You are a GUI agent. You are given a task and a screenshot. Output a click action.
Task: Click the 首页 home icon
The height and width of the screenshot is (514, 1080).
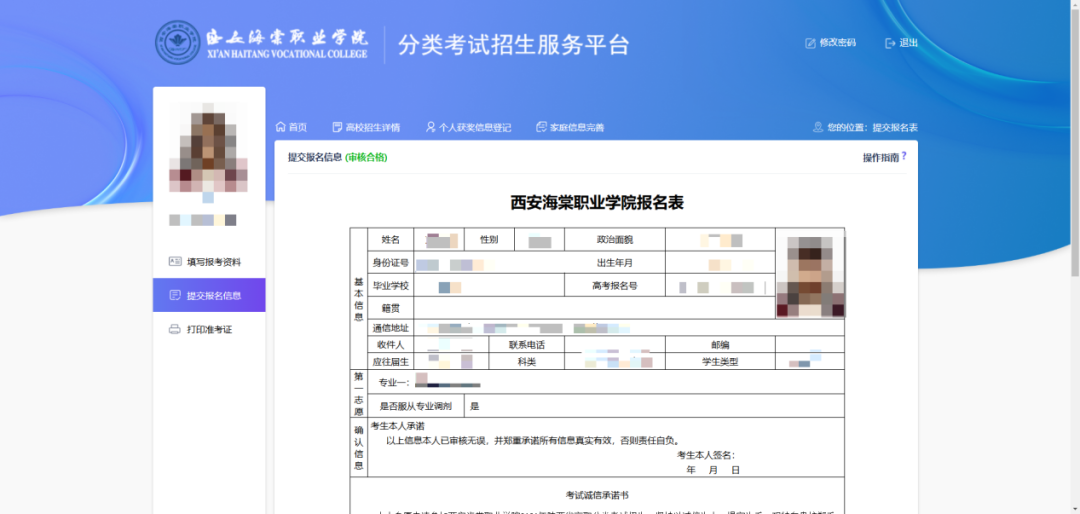(280, 127)
